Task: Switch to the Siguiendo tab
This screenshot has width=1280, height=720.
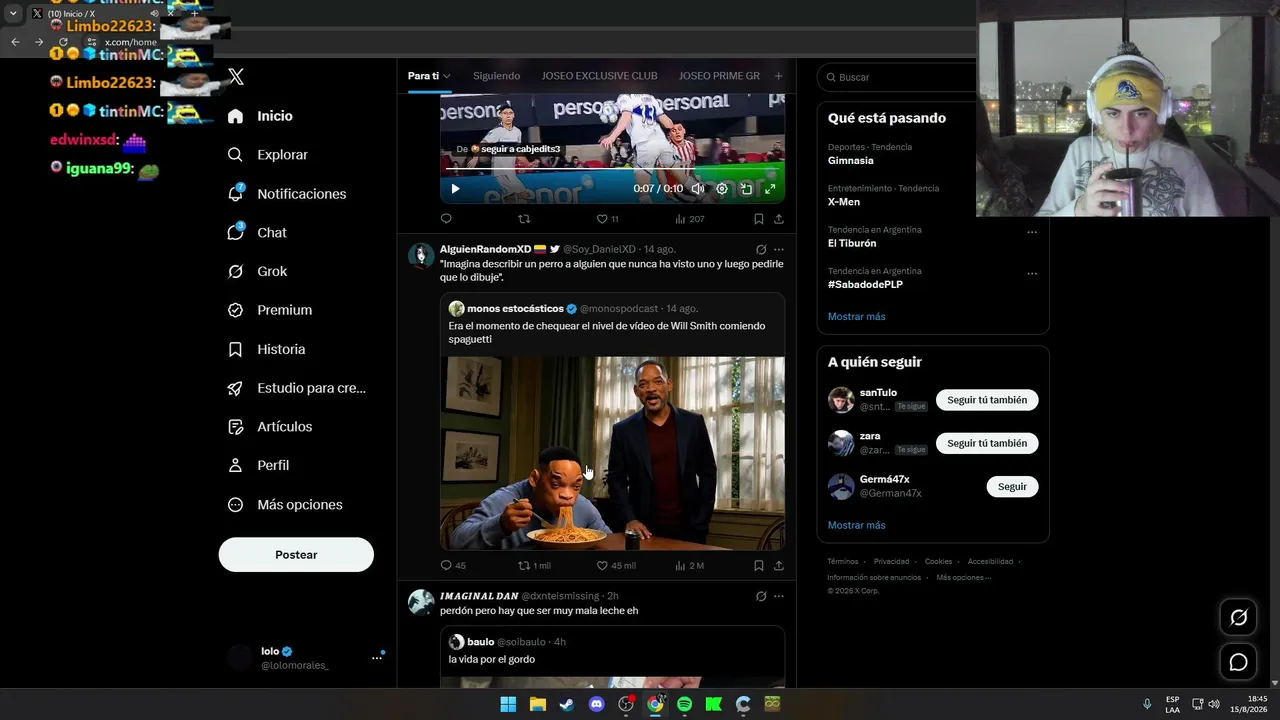Action: click(x=496, y=76)
